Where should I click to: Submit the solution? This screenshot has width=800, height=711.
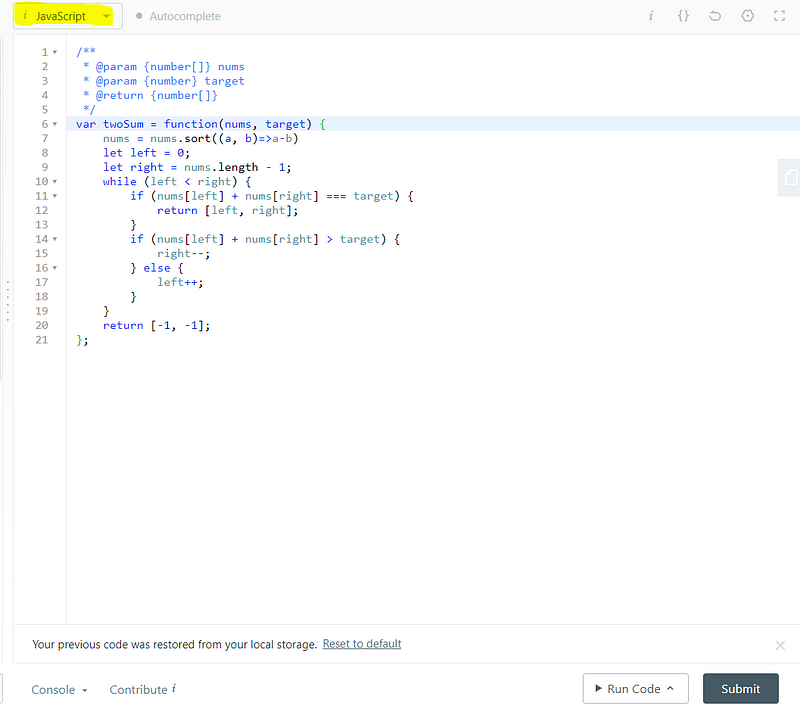click(740, 688)
